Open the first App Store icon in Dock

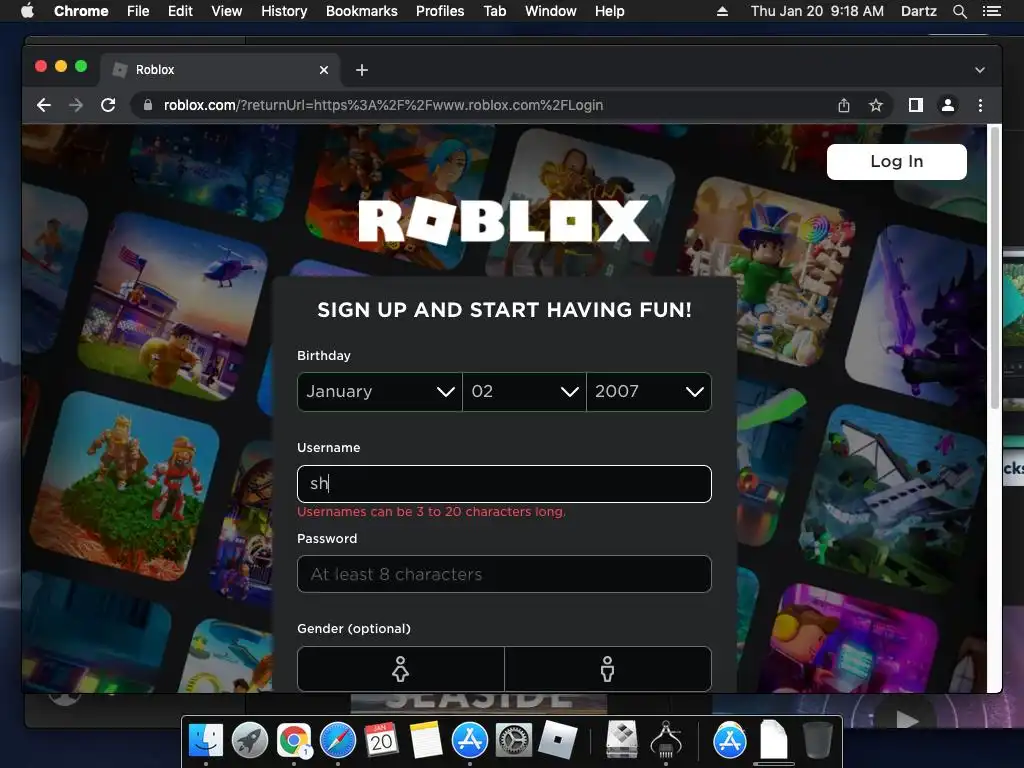[x=470, y=741]
